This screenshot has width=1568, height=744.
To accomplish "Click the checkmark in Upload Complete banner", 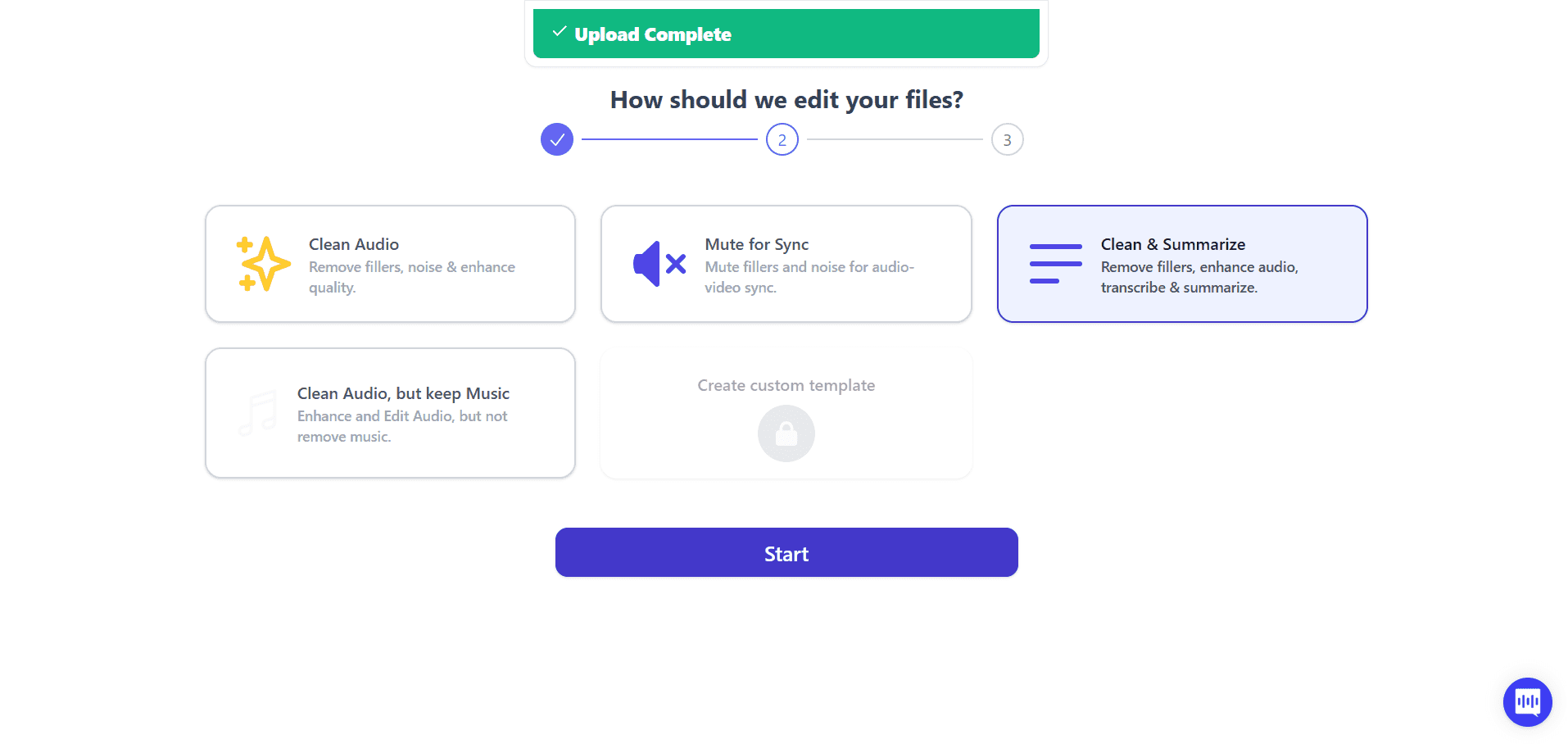I will (560, 32).
